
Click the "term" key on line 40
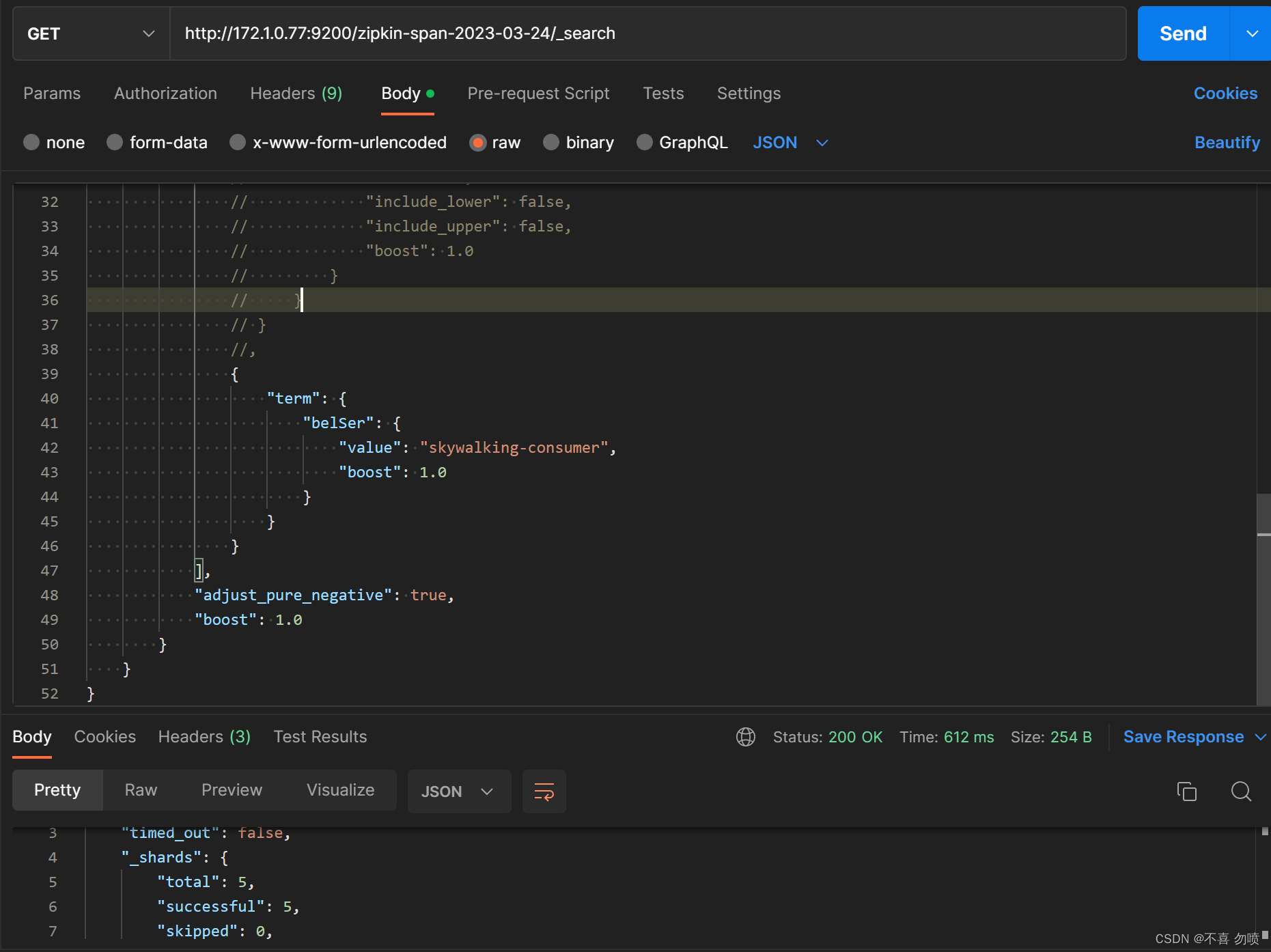coord(293,399)
